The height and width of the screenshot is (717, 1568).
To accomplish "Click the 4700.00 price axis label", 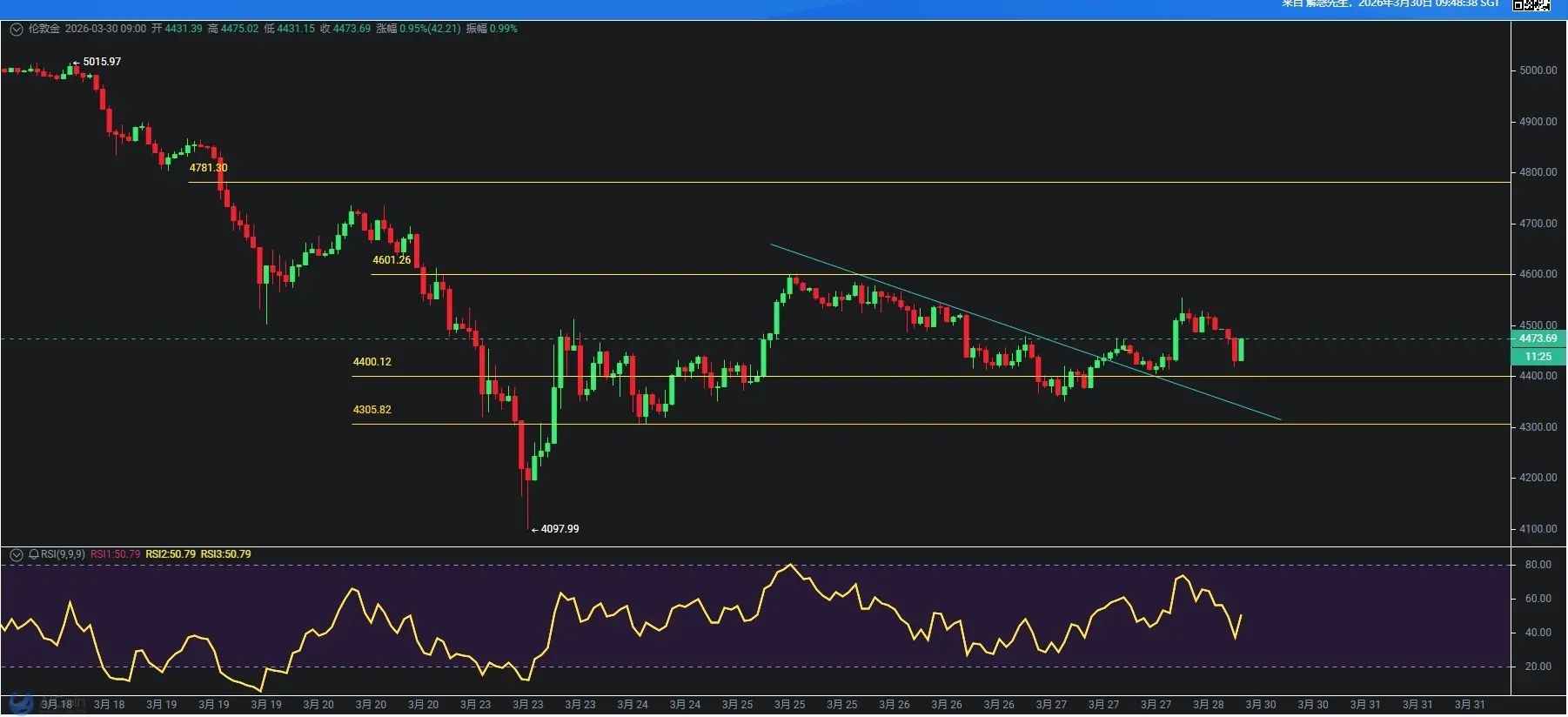I will click(1538, 224).
